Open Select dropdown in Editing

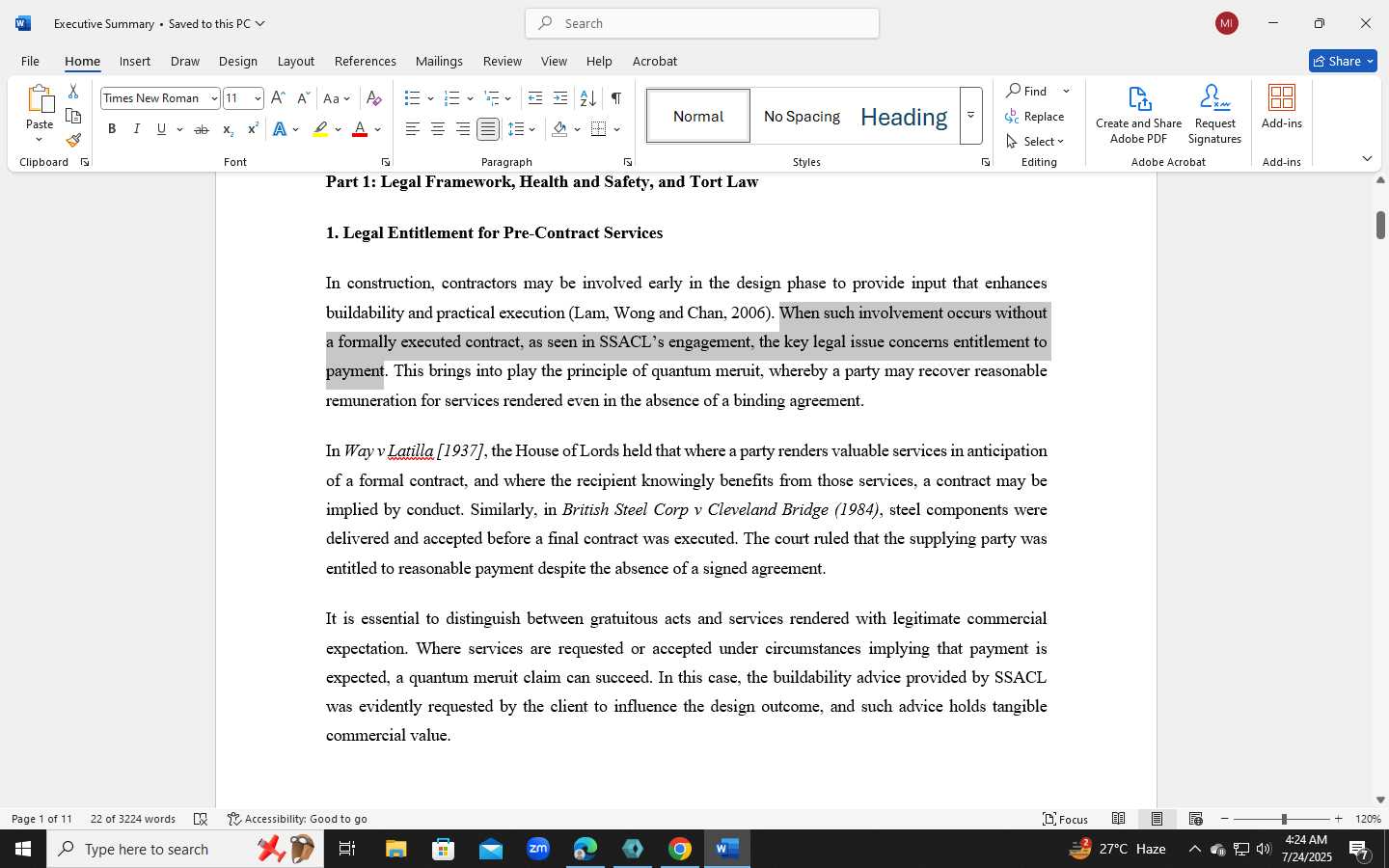click(1035, 141)
